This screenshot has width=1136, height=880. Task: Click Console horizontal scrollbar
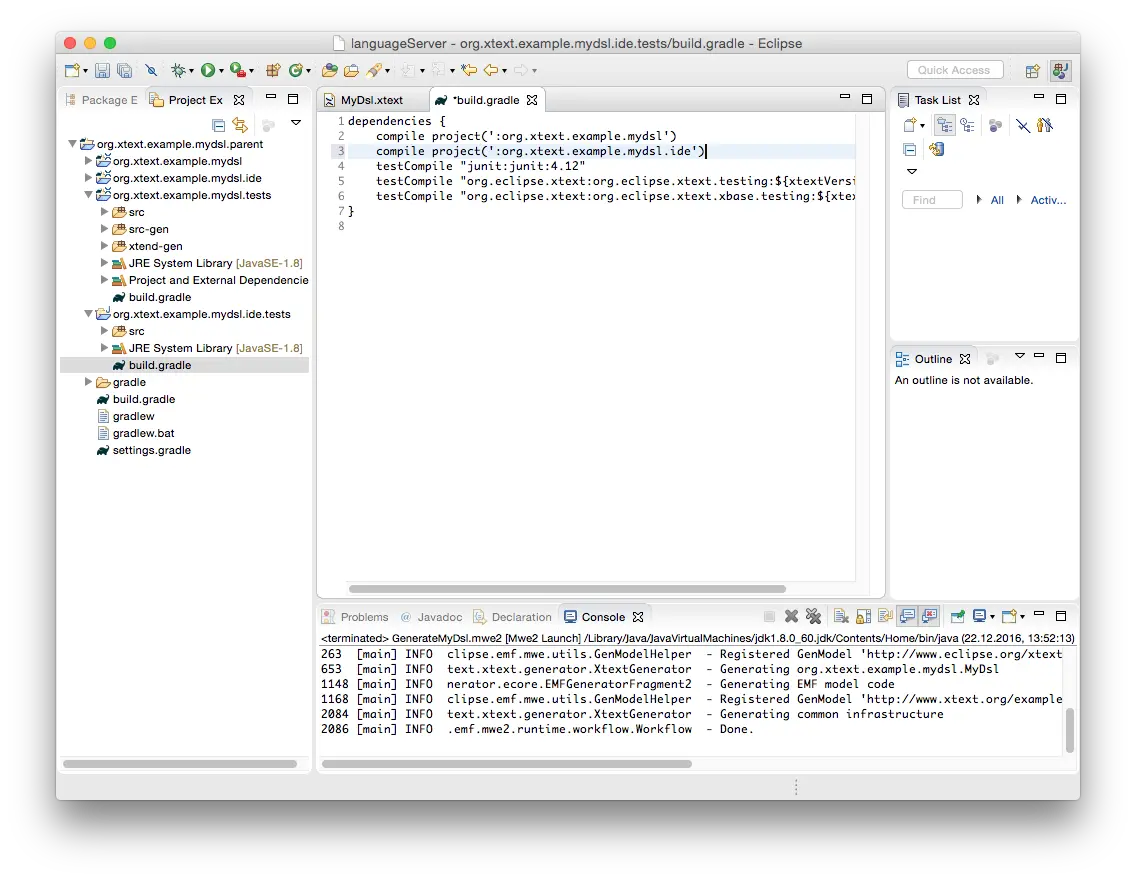[x=506, y=763]
